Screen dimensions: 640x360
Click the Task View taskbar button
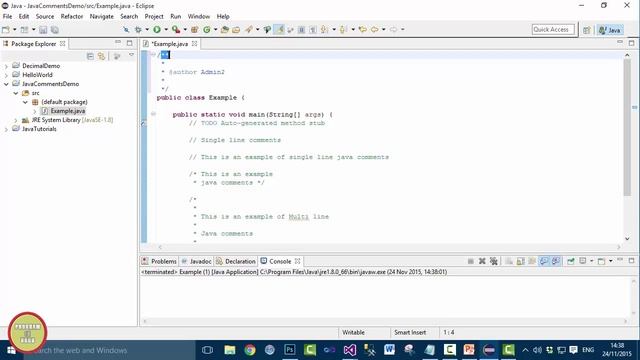(x=207, y=350)
